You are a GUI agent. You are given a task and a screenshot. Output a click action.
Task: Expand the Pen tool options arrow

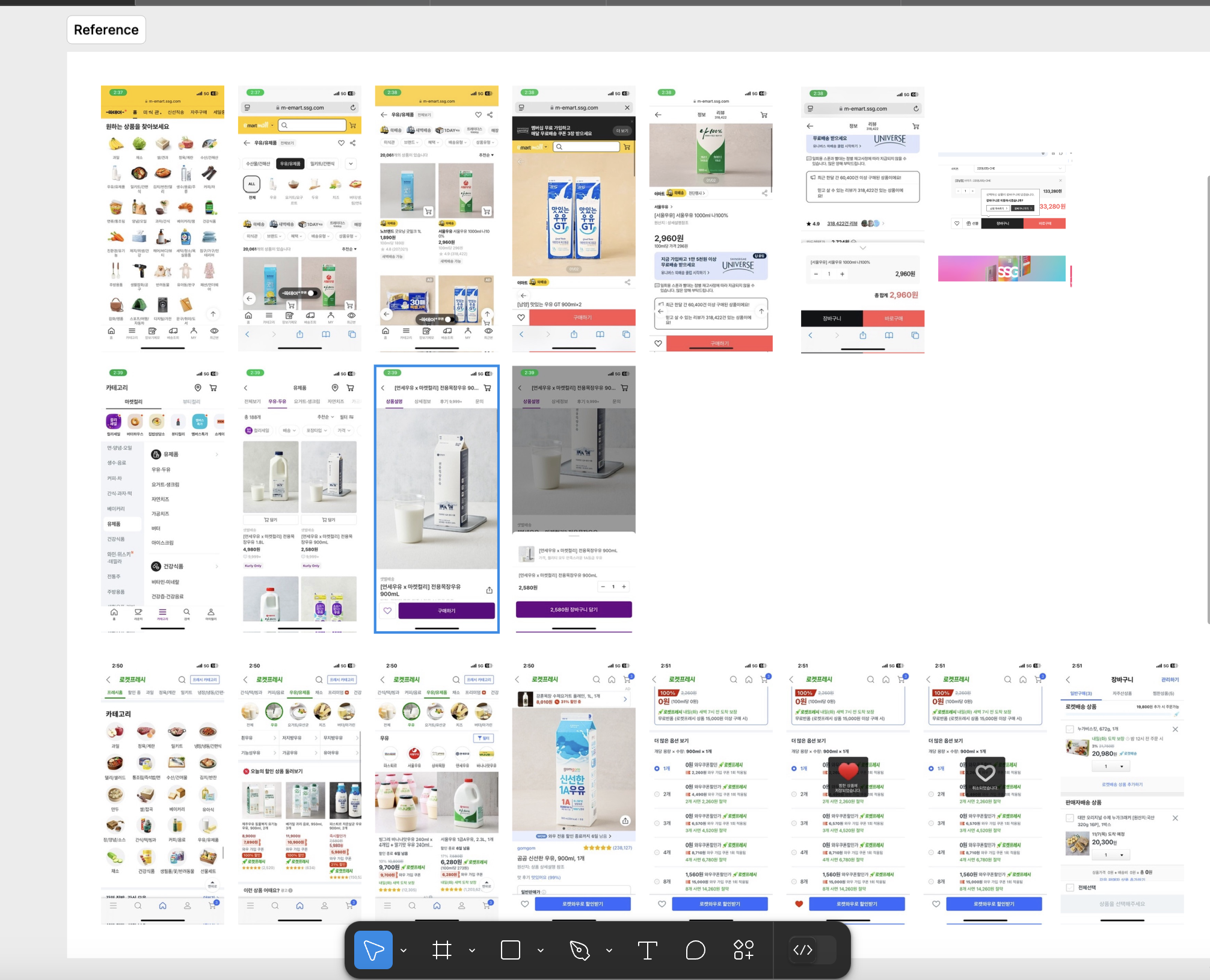pos(609,951)
